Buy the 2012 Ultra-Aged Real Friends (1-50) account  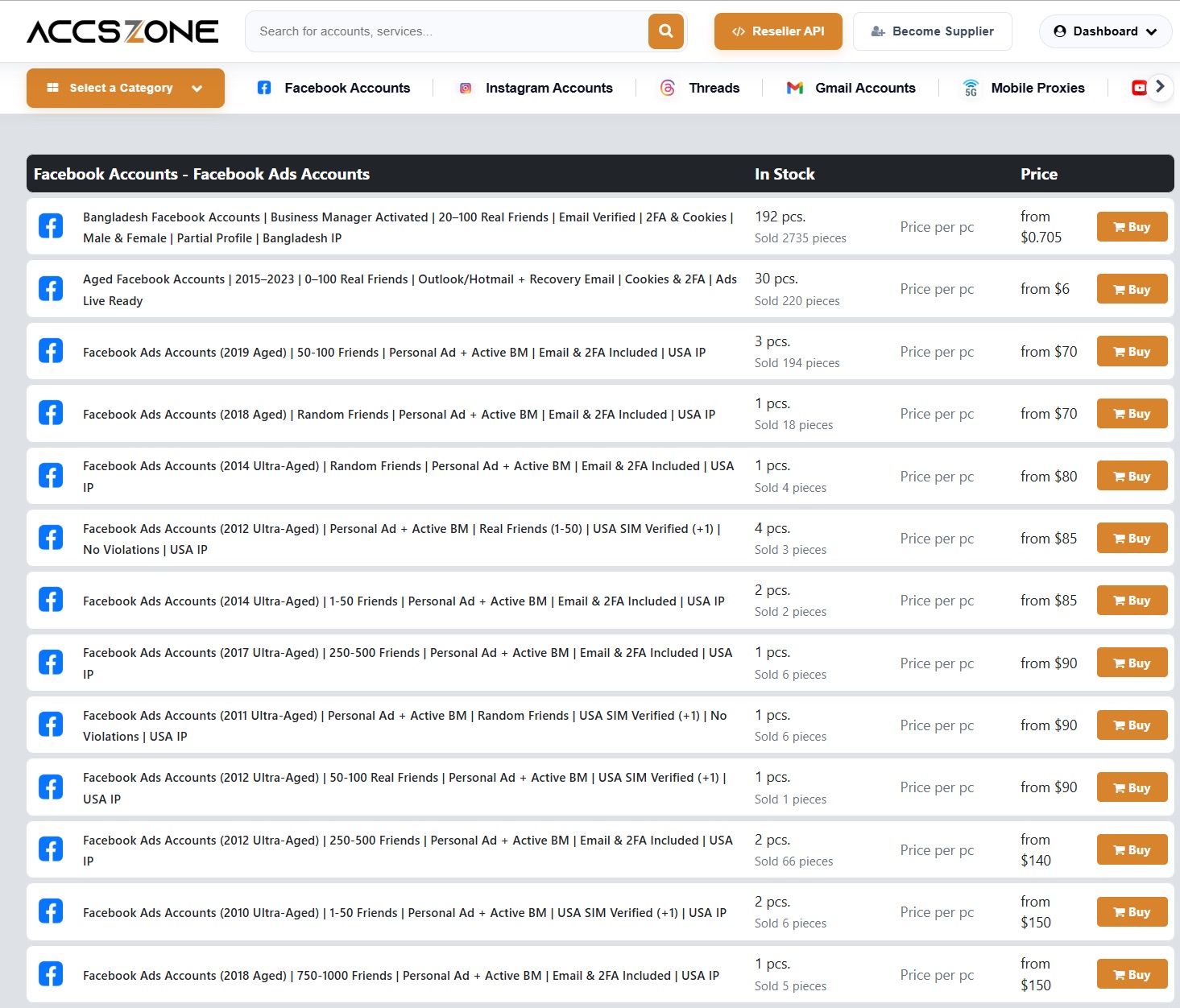click(x=1132, y=538)
